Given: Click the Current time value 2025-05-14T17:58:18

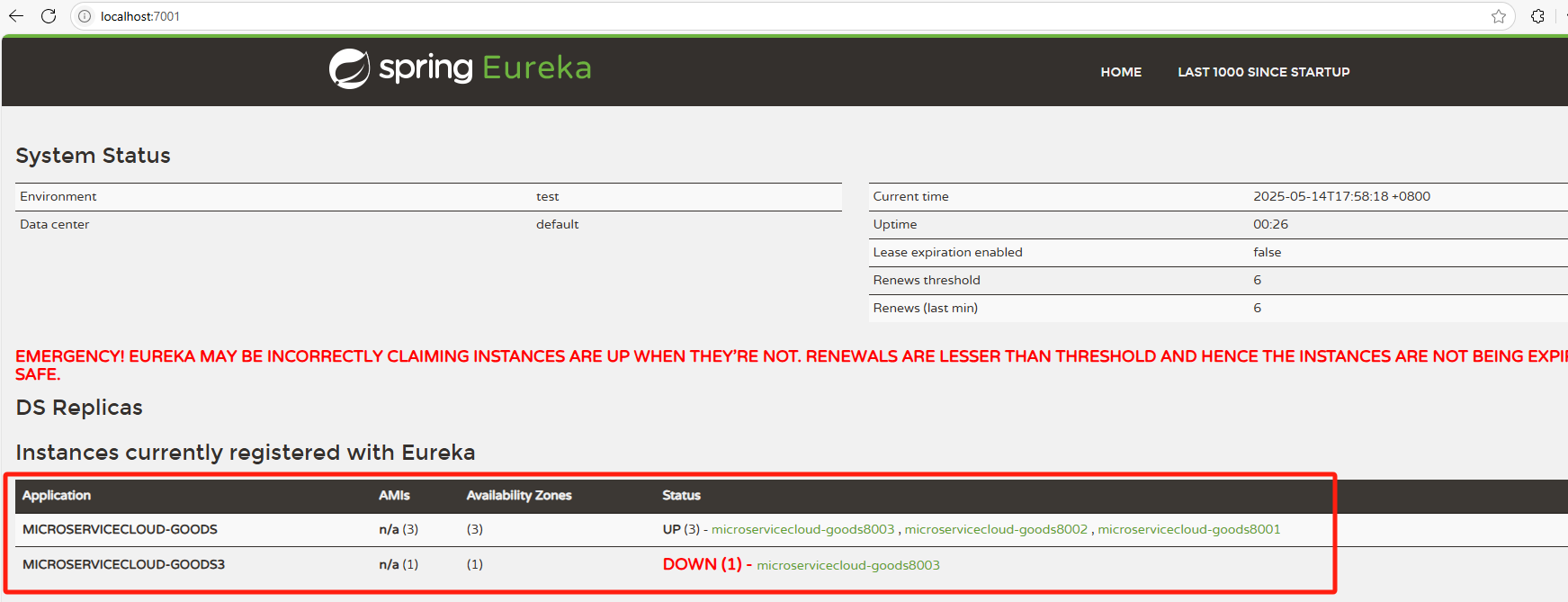Looking at the screenshot, I should [x=1341, y=196].
